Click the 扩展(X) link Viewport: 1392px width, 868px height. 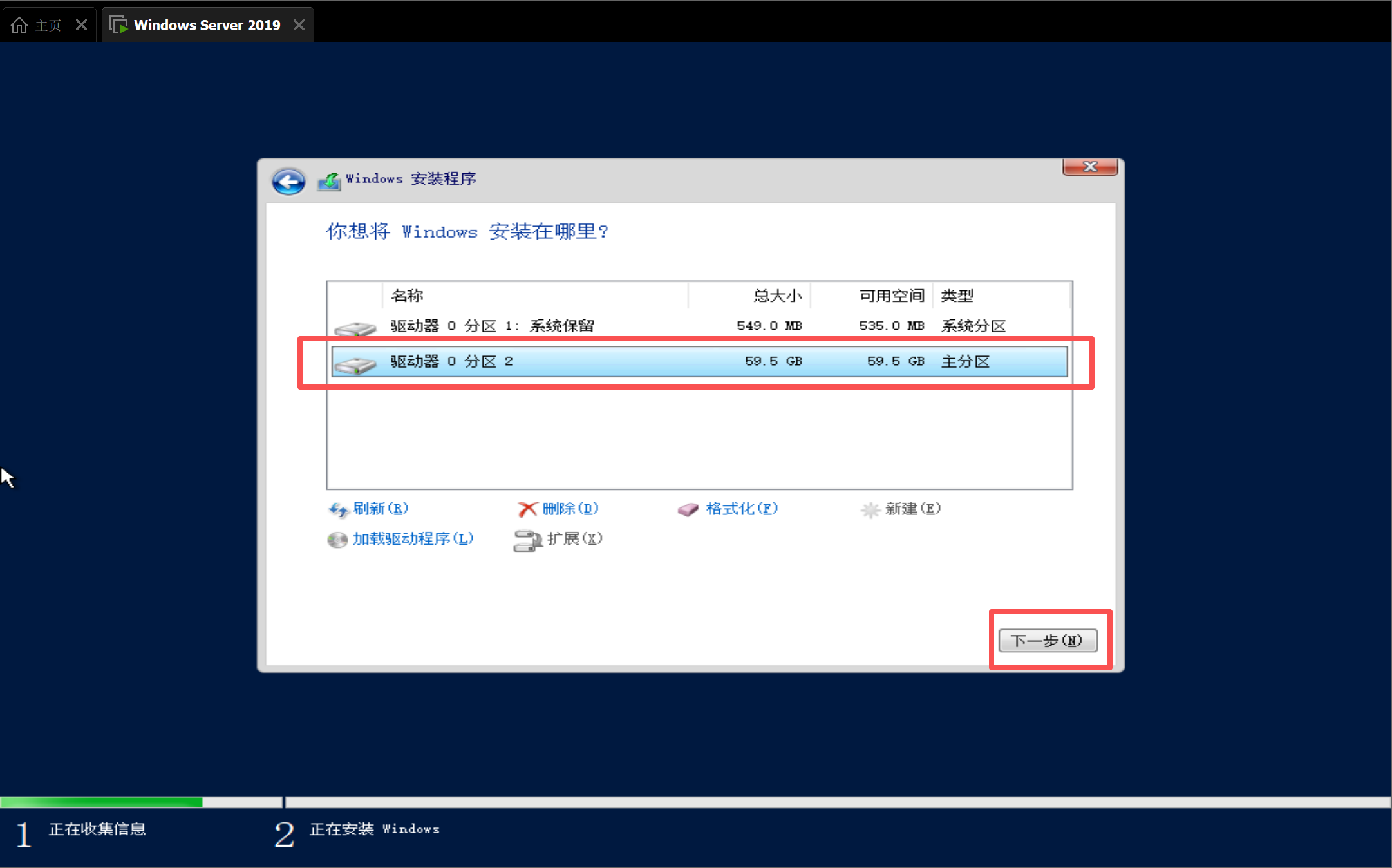(575, 538)
